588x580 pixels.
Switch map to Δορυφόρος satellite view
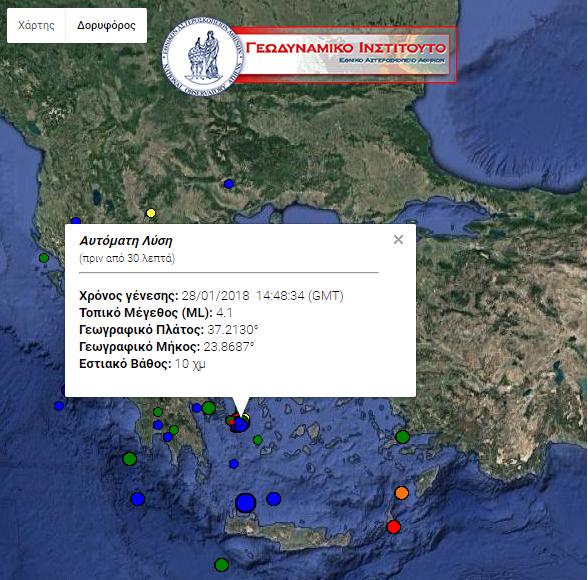[106, 25]
